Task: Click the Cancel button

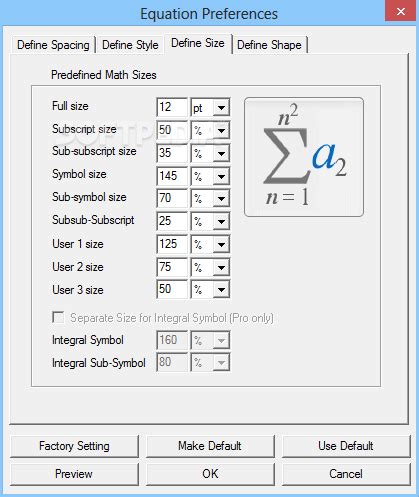Action: pos(346,474)
